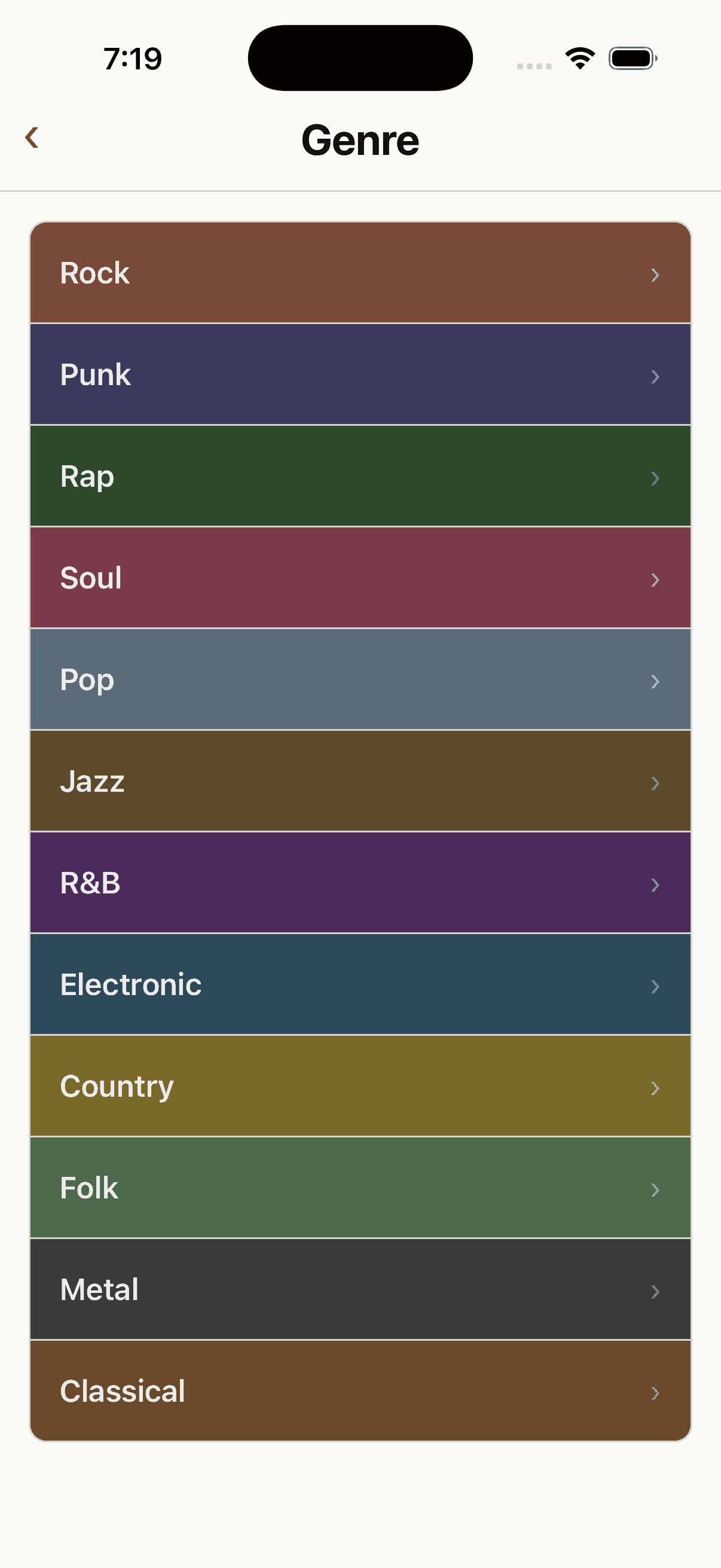
Task: Choose the Classical genre label
Action: pyautogui.click(x=123, y=1391)
